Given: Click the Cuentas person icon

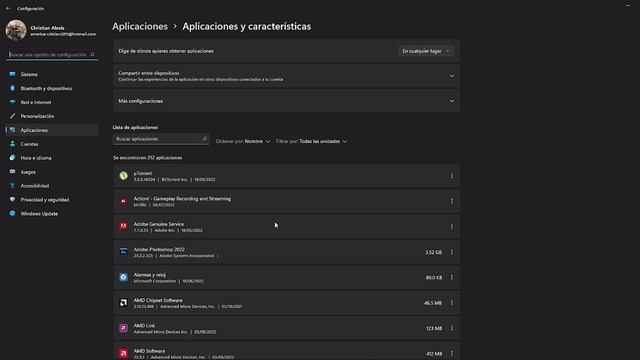Looking at the screenshot, I should click(12, 144).
